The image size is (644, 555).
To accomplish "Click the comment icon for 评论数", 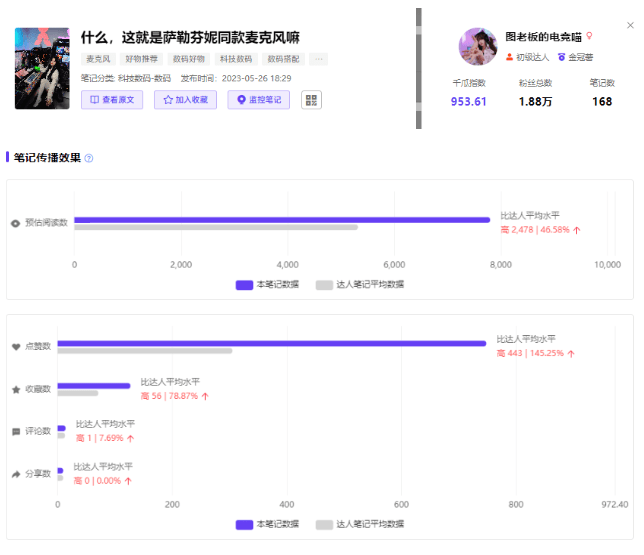I will coord(16,432).
